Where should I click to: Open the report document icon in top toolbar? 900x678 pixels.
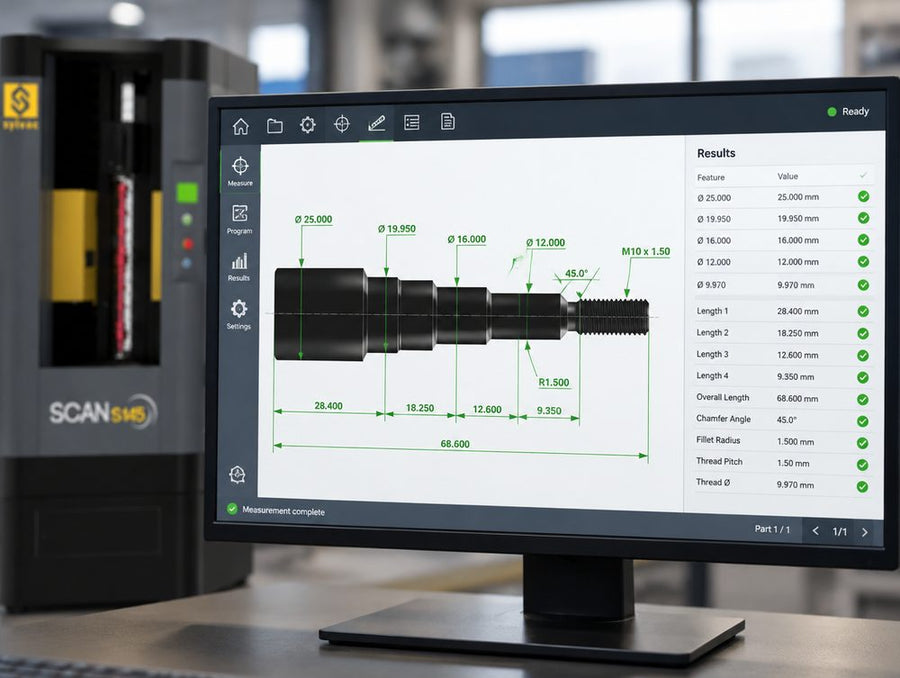point(448,121)
